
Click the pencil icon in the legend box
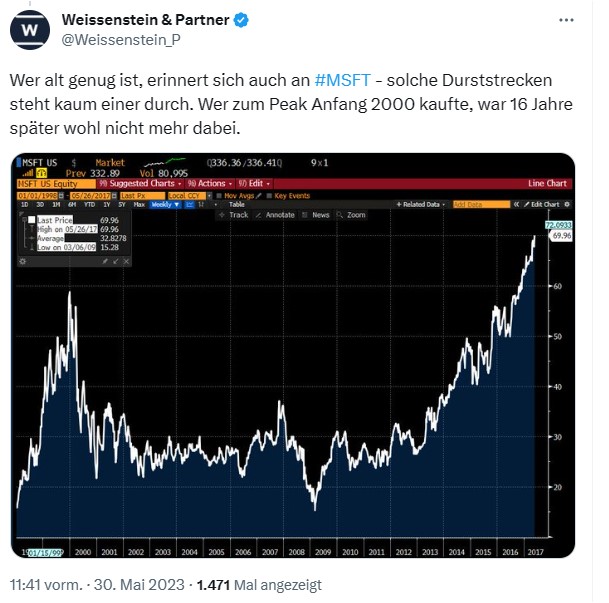pos(104,261)
